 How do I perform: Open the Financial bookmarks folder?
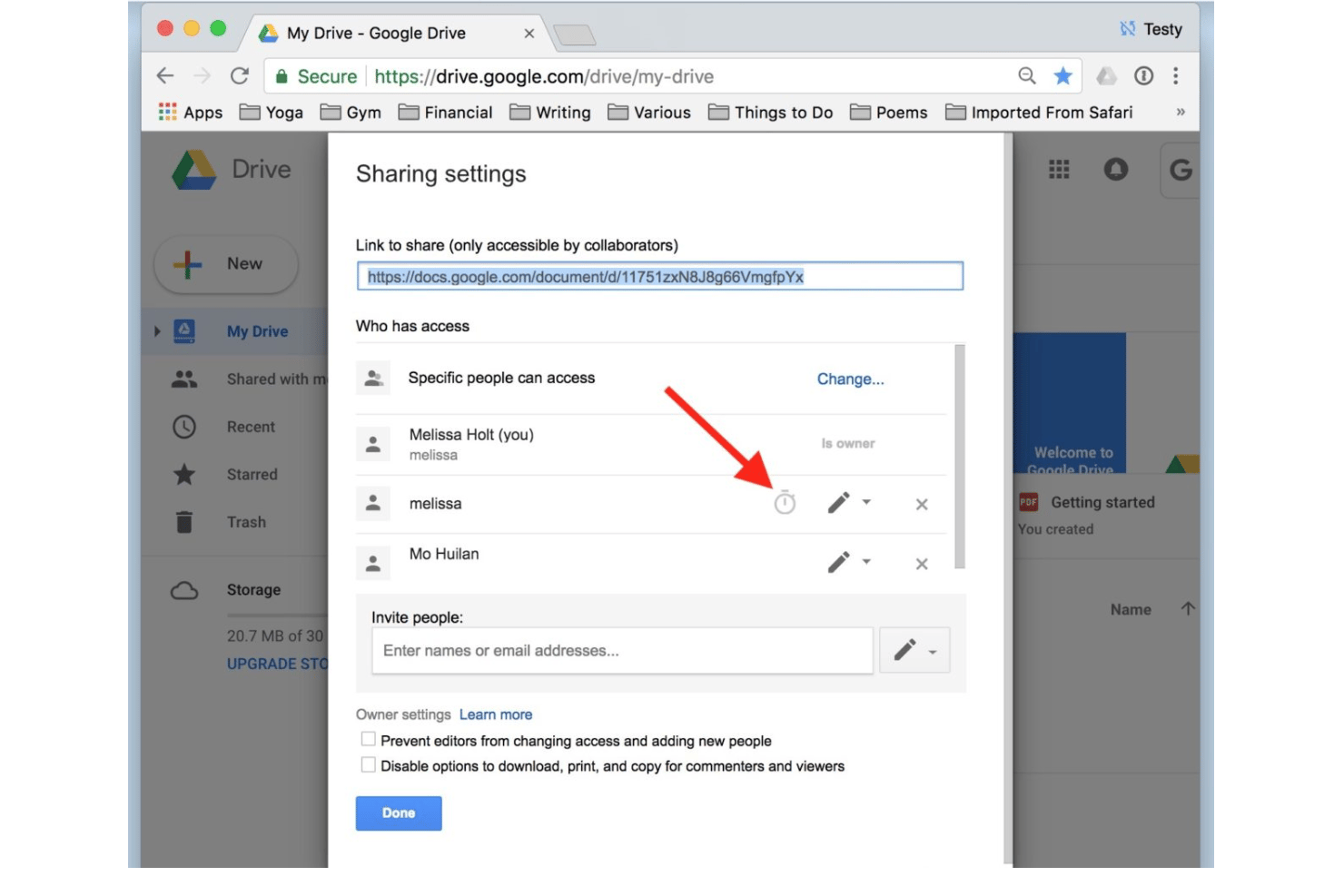(x=446, y=112)
